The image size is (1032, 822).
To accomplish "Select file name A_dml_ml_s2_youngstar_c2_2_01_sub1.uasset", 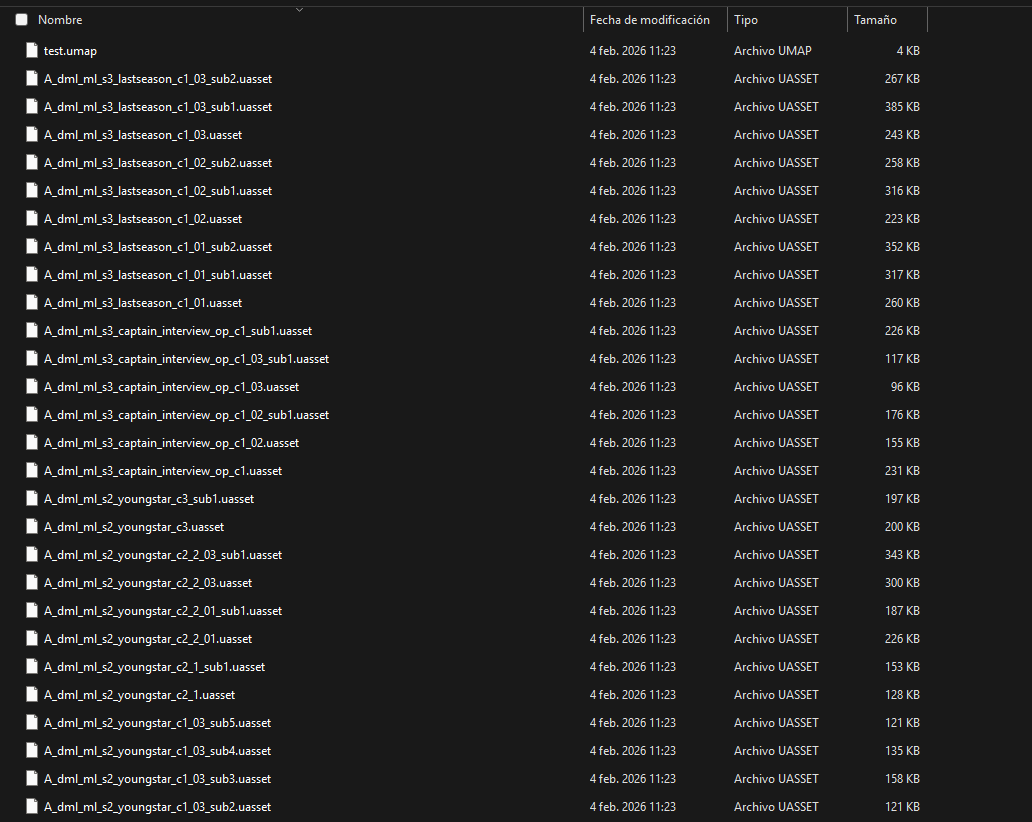I will coord(163,611).
